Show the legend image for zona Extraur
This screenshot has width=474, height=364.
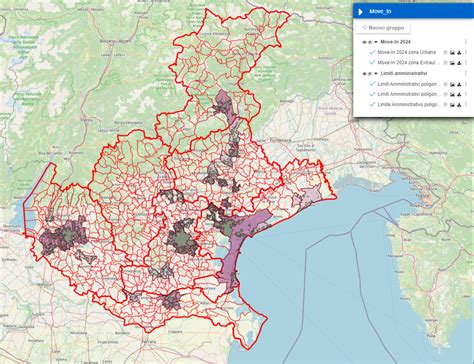452,63
